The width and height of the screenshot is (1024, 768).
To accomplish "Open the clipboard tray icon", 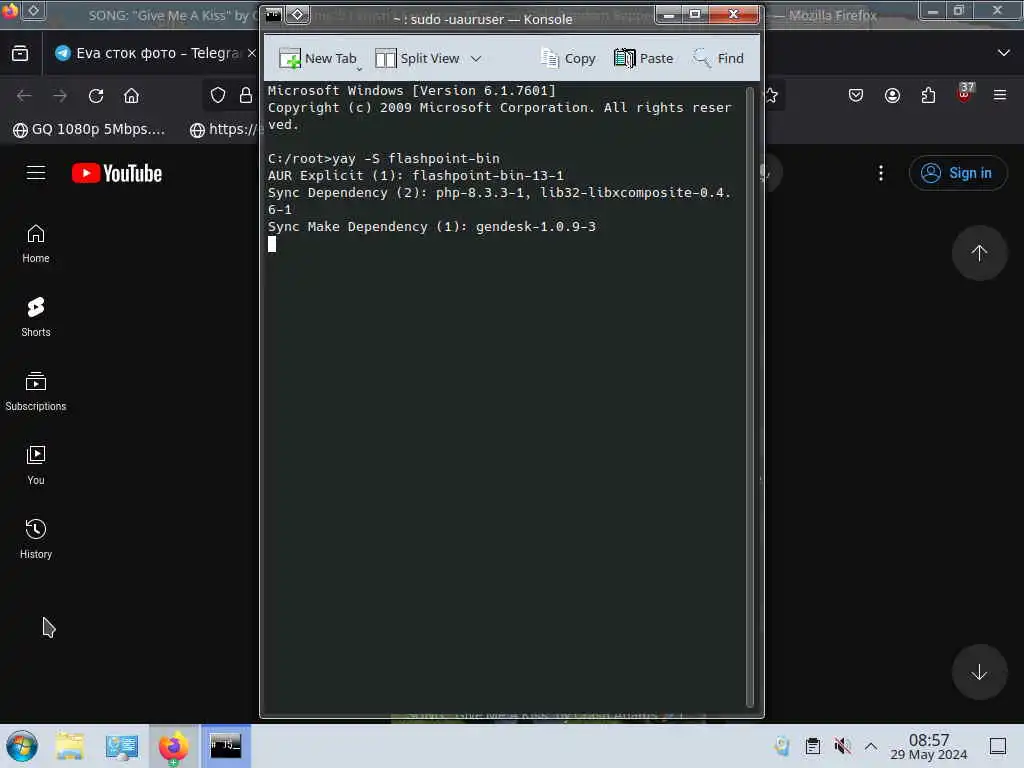I will tap(812, 746).
